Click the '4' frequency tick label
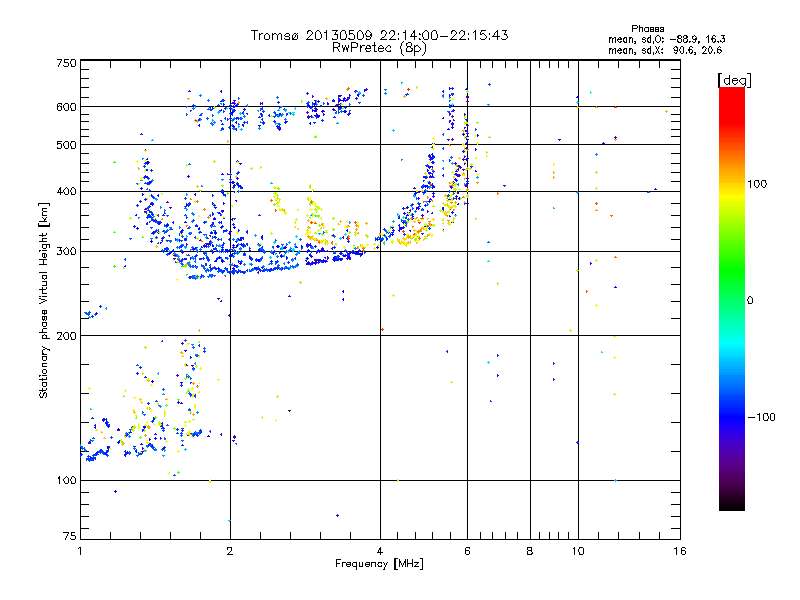800x600 pixels. tap(380, 551)
